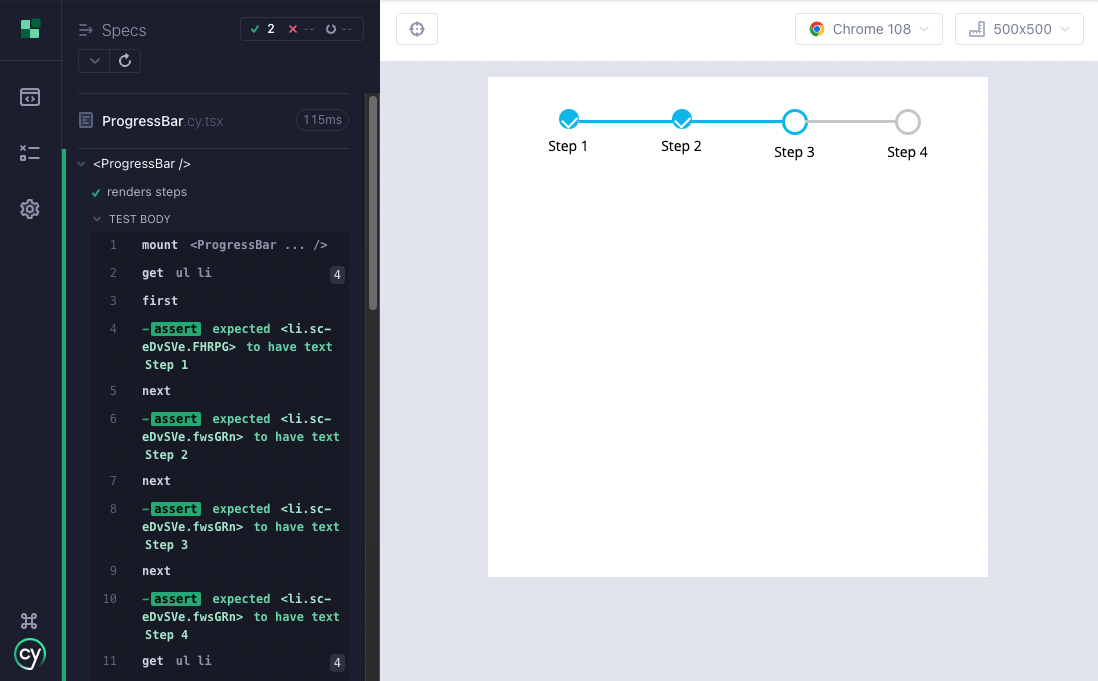Click the rerun all tests icon
1098x681 pixels.
[125, 60]
